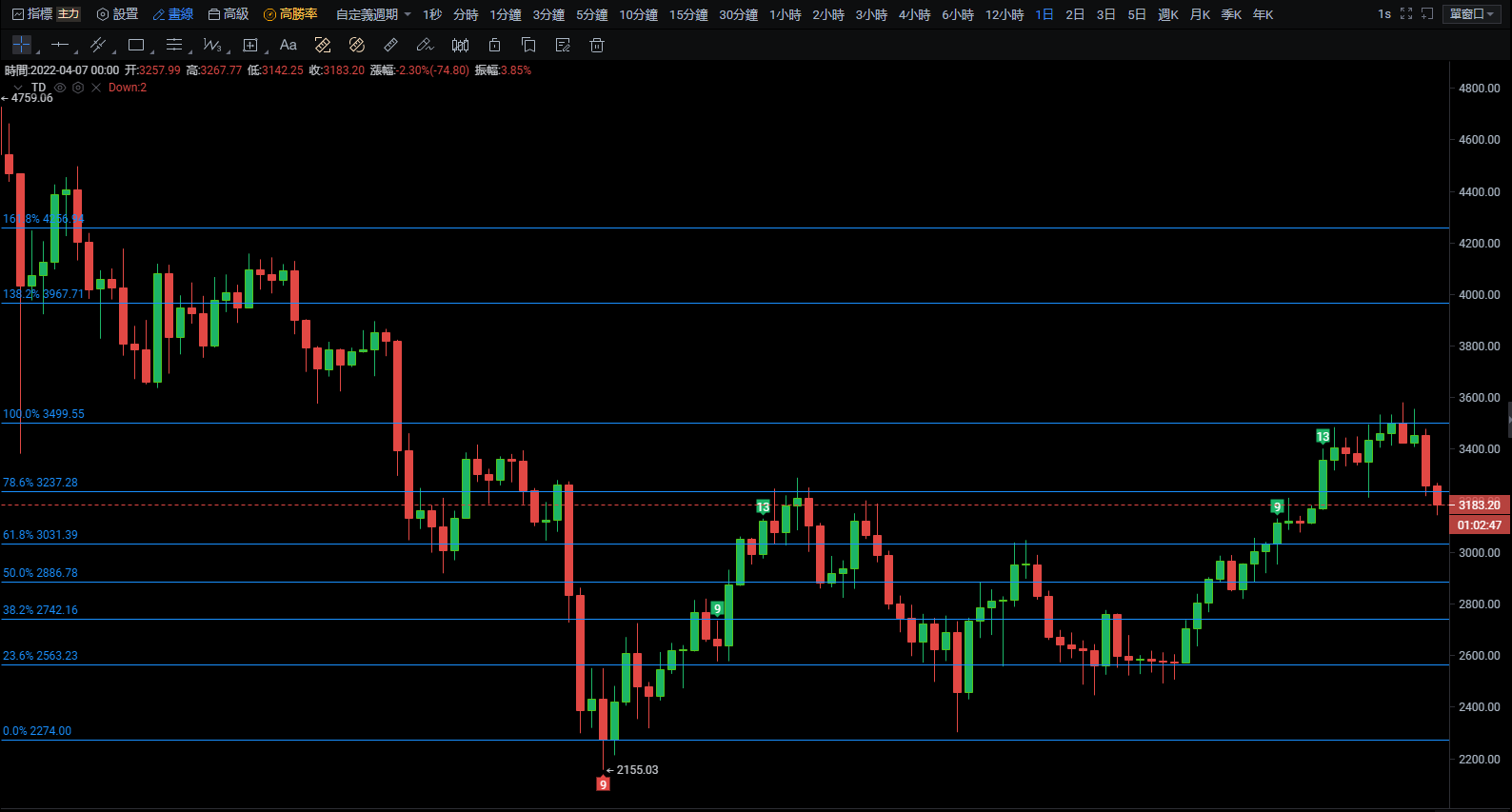Open the 指標 indicators button
Viewport: 1512px width, 812px height.
coord(31,14)
